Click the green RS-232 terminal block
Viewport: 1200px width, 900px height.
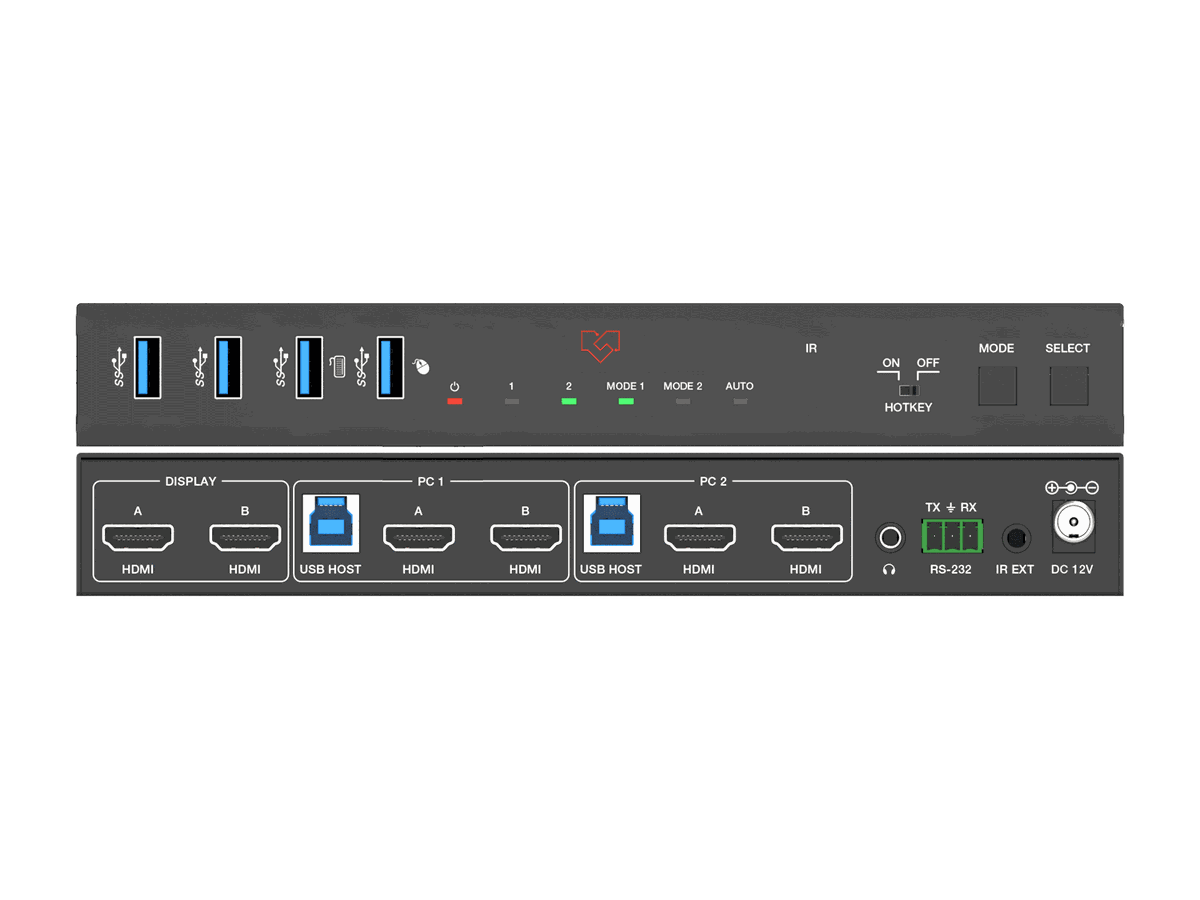click(952, 537)
